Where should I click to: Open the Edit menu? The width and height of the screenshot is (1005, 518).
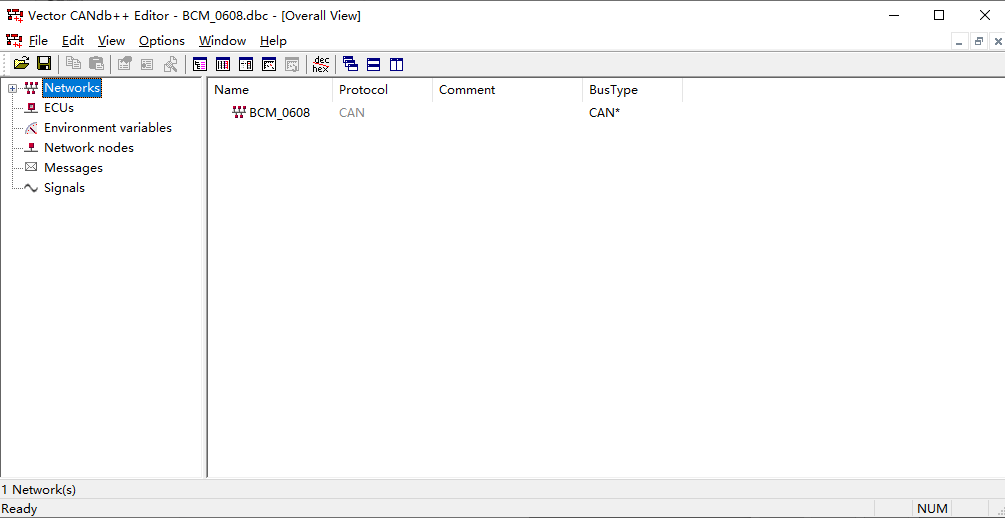(x=73, y=40)
